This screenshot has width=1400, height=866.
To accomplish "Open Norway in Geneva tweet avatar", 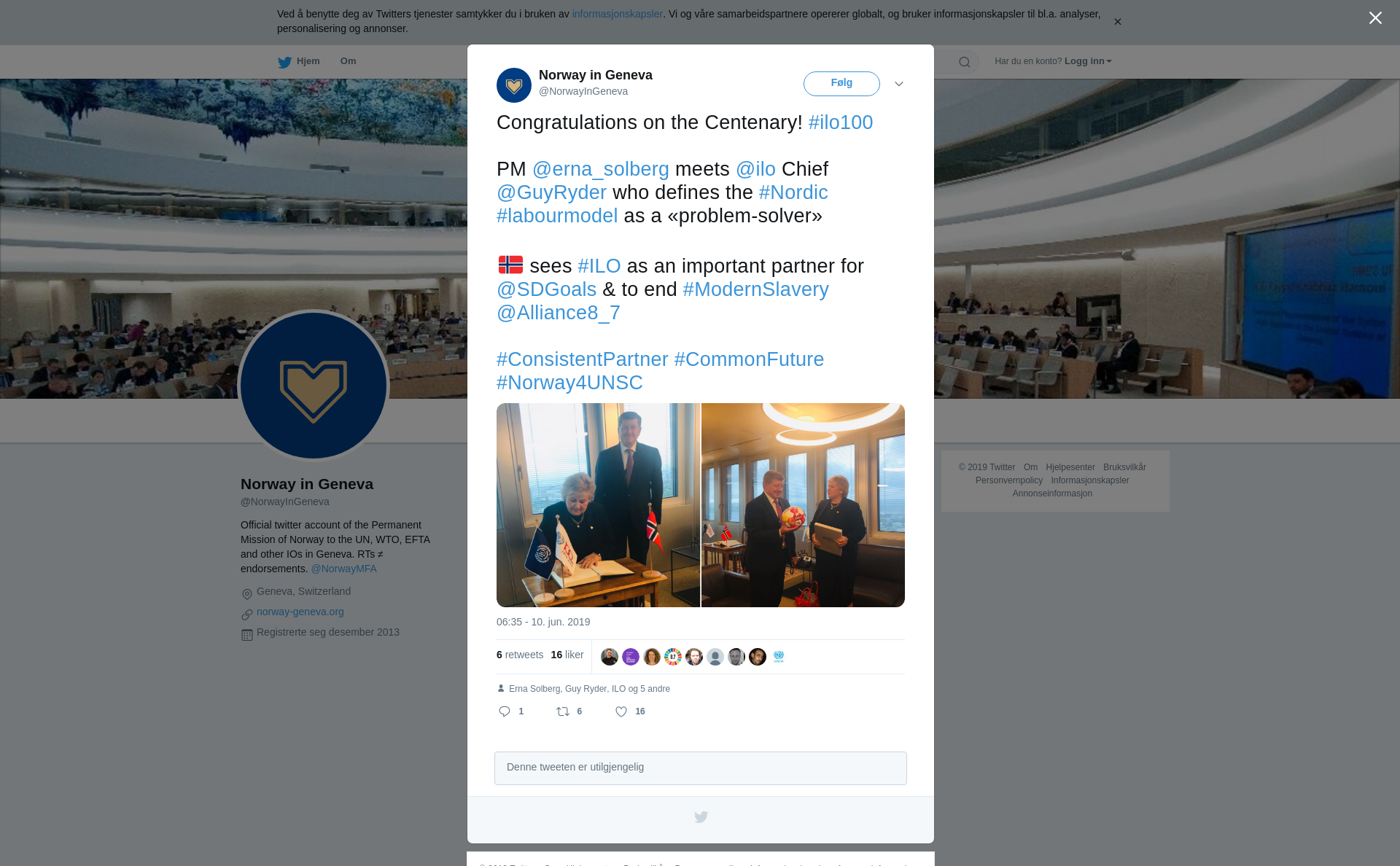I will (514, 85).
